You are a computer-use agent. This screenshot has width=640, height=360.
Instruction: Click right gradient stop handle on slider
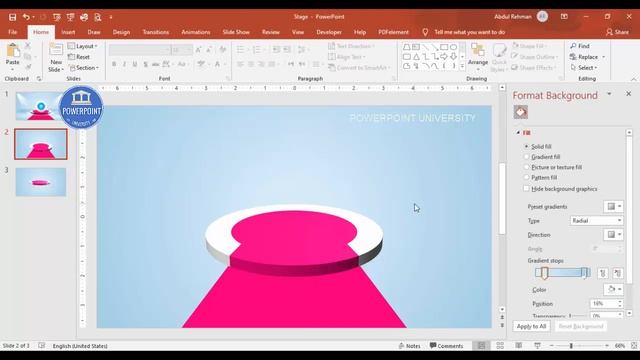585,273
